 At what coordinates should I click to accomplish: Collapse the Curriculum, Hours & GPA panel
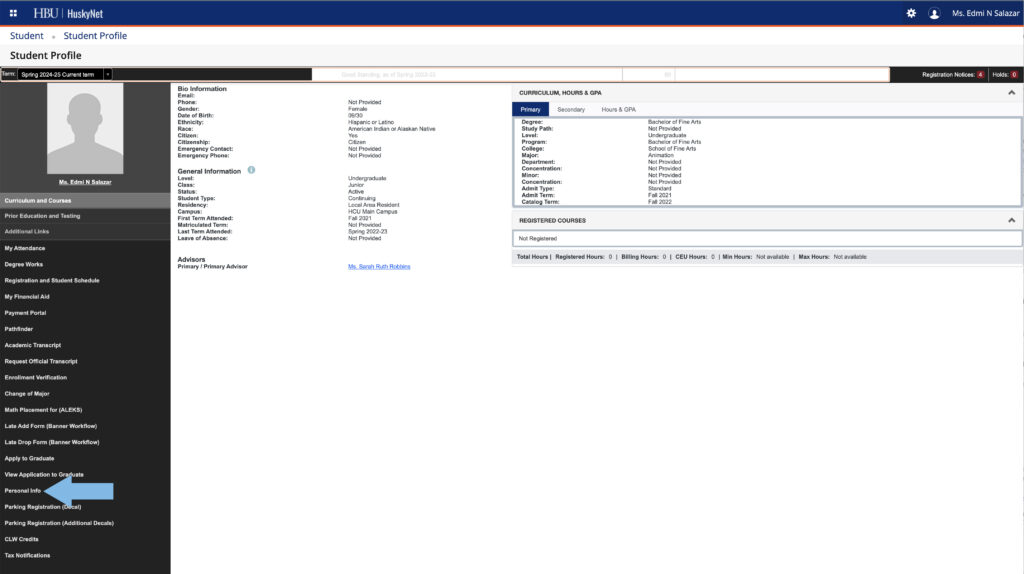pos(1011,93)
